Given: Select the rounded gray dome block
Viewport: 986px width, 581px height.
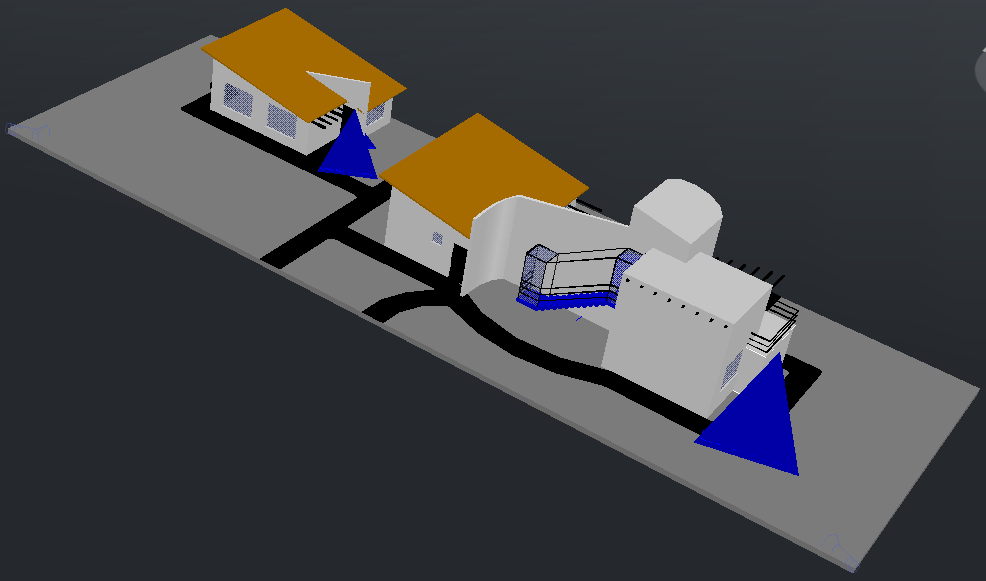Looking at the screenshot, I should pyautogui.click(x=677, y=217).
